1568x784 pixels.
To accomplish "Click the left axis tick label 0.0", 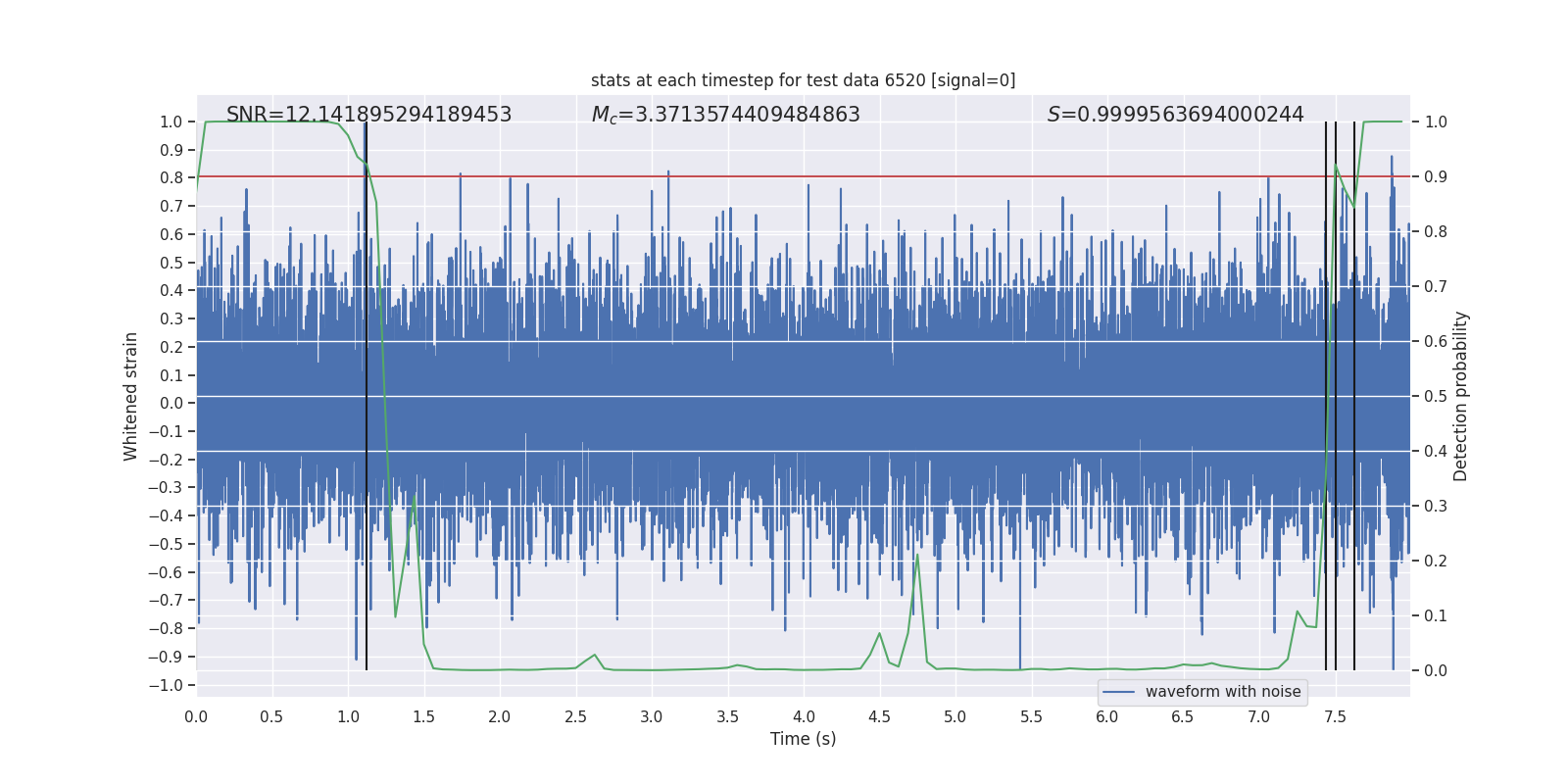I will point(171,404).
